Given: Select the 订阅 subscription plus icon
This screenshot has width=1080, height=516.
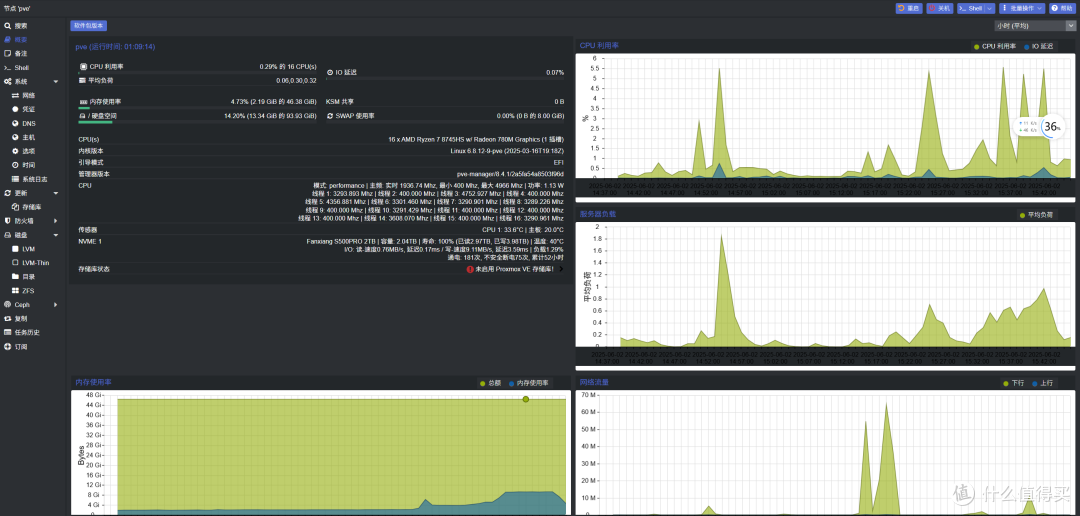Looking at the screenshot, I should click(8, 347).
